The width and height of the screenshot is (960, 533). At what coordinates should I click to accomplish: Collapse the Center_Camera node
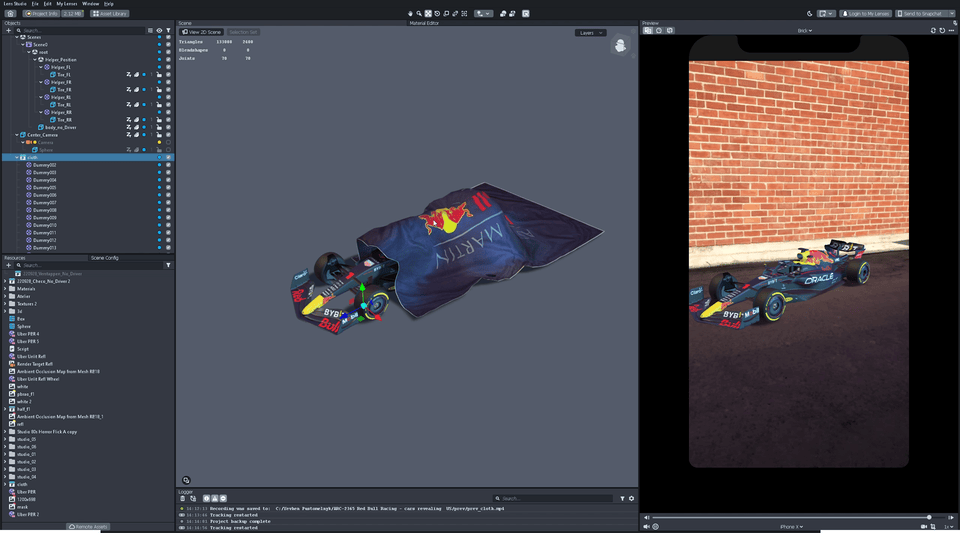tap(17, 135)
